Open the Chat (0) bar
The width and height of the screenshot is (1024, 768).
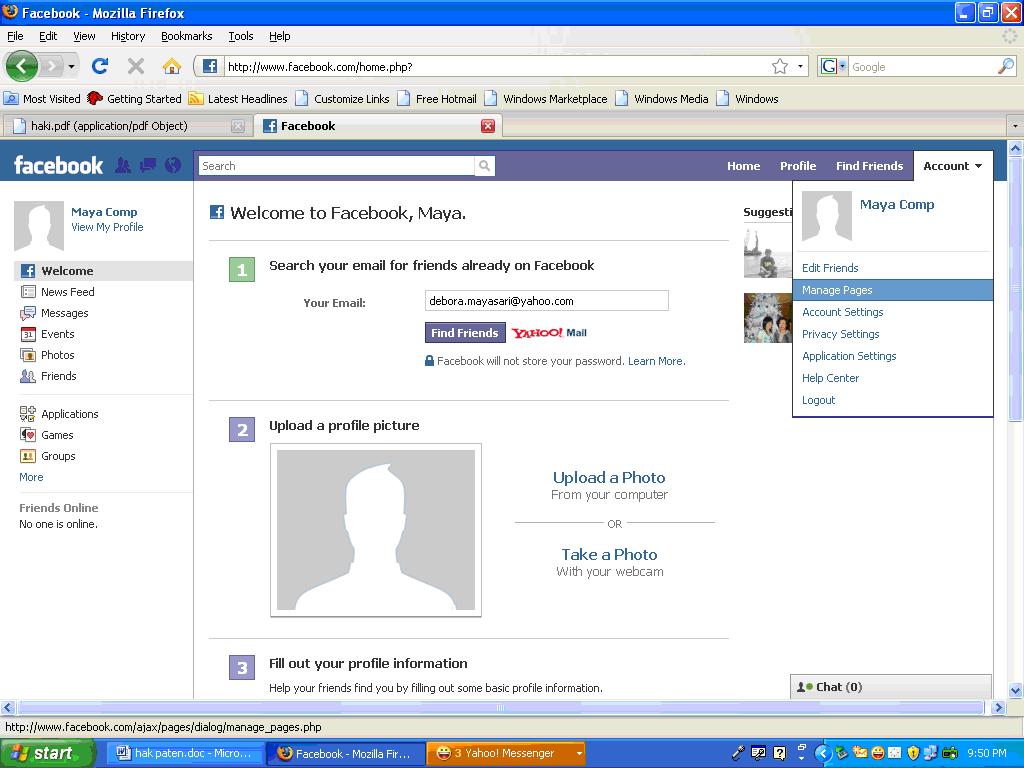coord(891,686)
